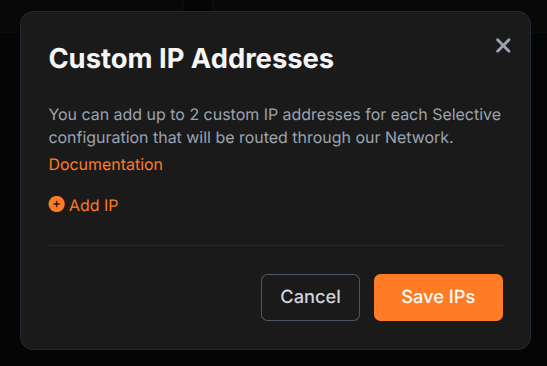This screenshot has width=547, height=366.
Task: Click the word Network in the description
Action: point(417,137)
